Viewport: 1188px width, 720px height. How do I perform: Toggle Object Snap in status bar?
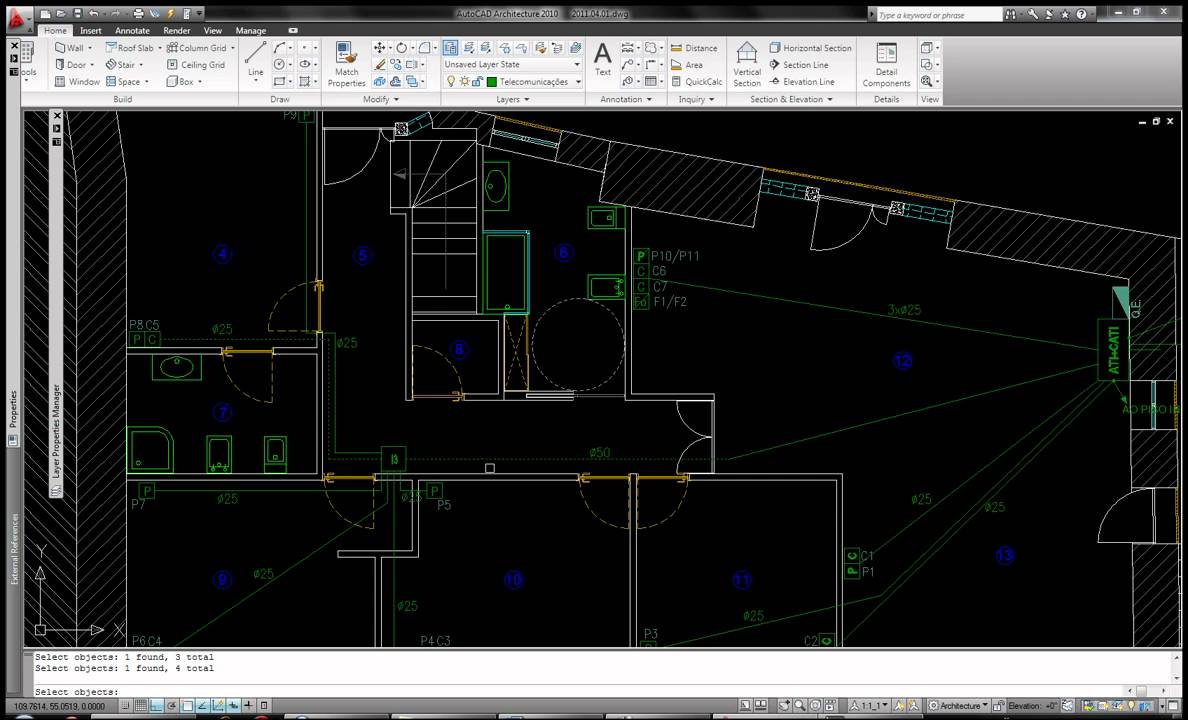(x=187, y=706)
